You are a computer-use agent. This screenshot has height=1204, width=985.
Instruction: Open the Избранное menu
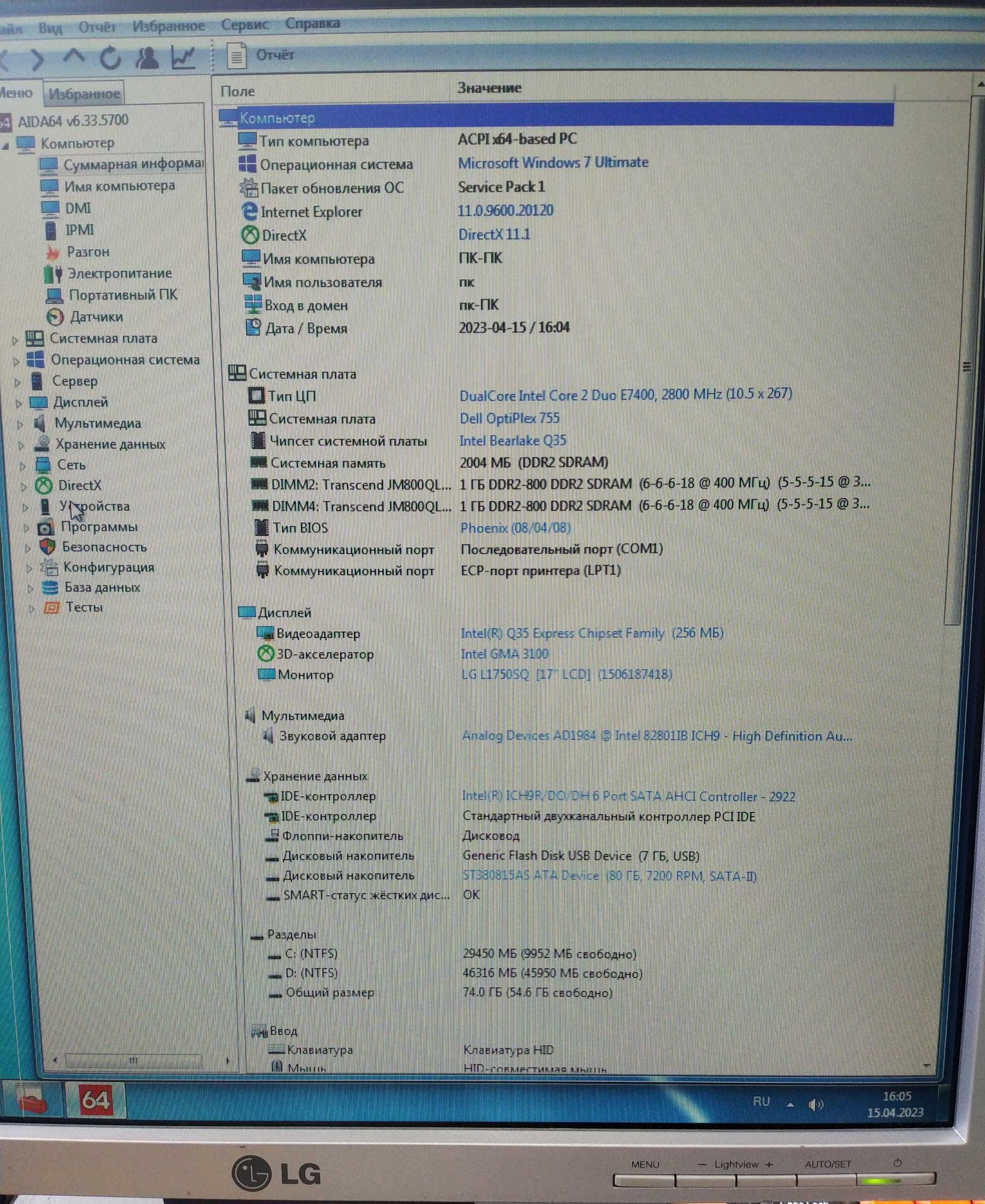click(x=168, y=26)
